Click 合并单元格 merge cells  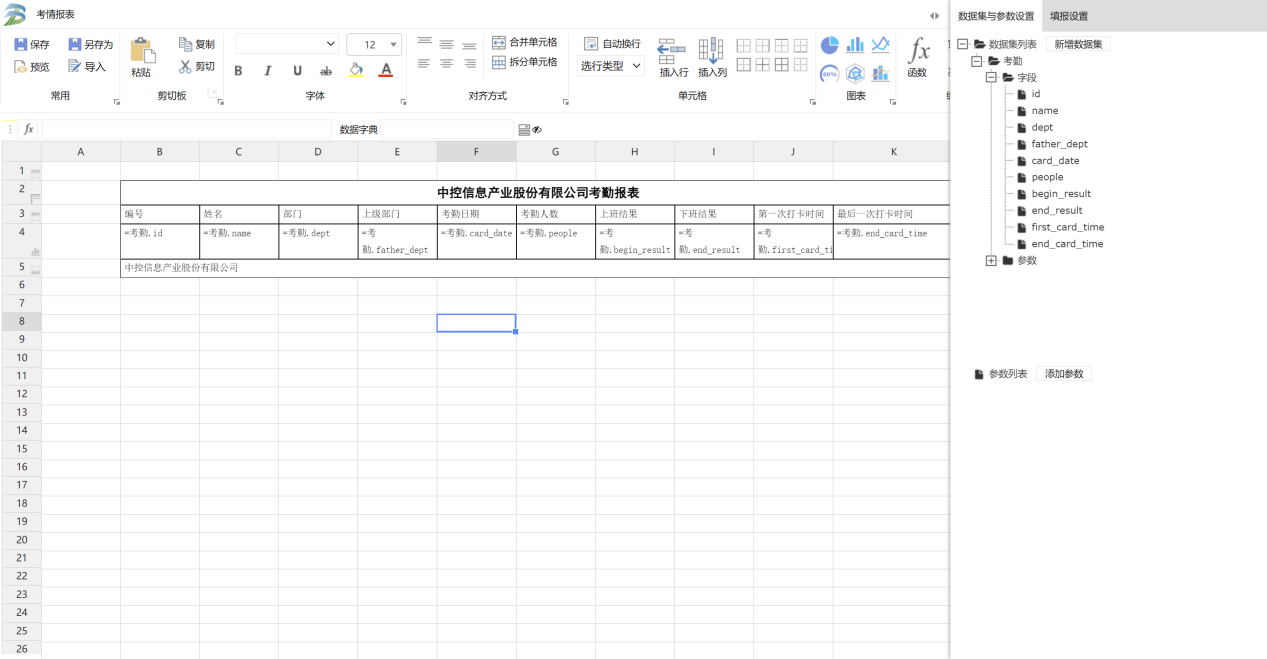[x=525, y=43]
